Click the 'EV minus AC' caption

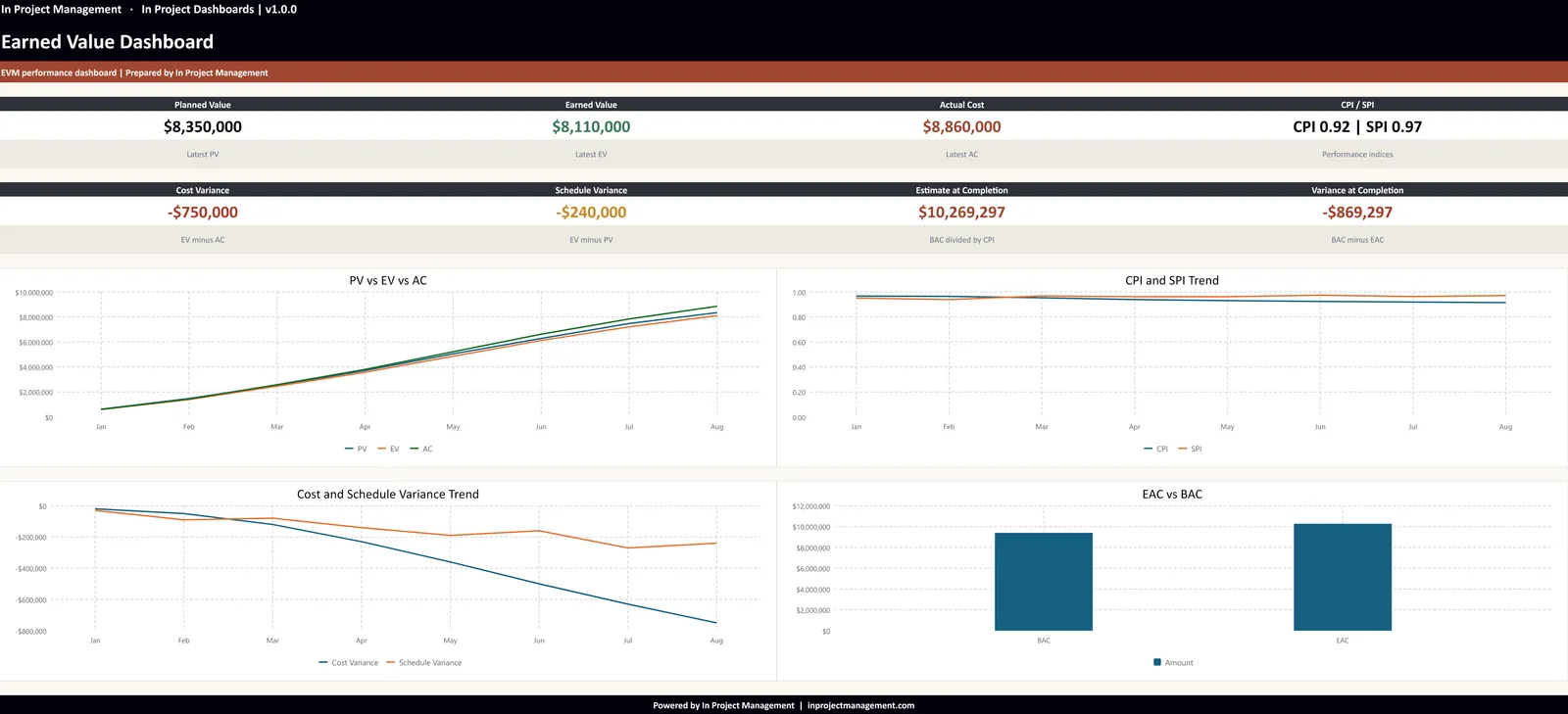[203, 240]
